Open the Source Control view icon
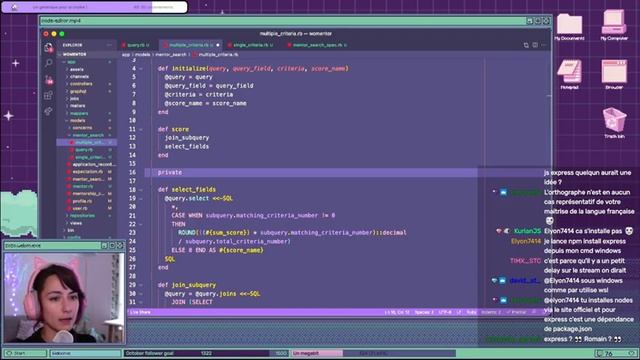 click(49, 79)
